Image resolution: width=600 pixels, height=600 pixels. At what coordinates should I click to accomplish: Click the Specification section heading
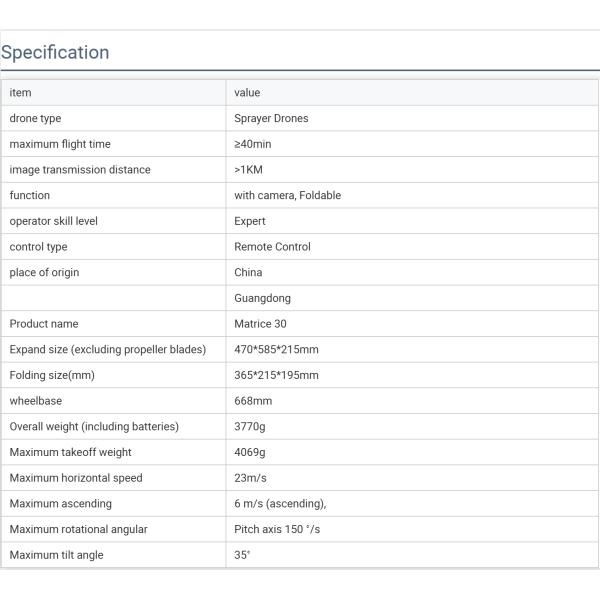(x=55, y=52)
